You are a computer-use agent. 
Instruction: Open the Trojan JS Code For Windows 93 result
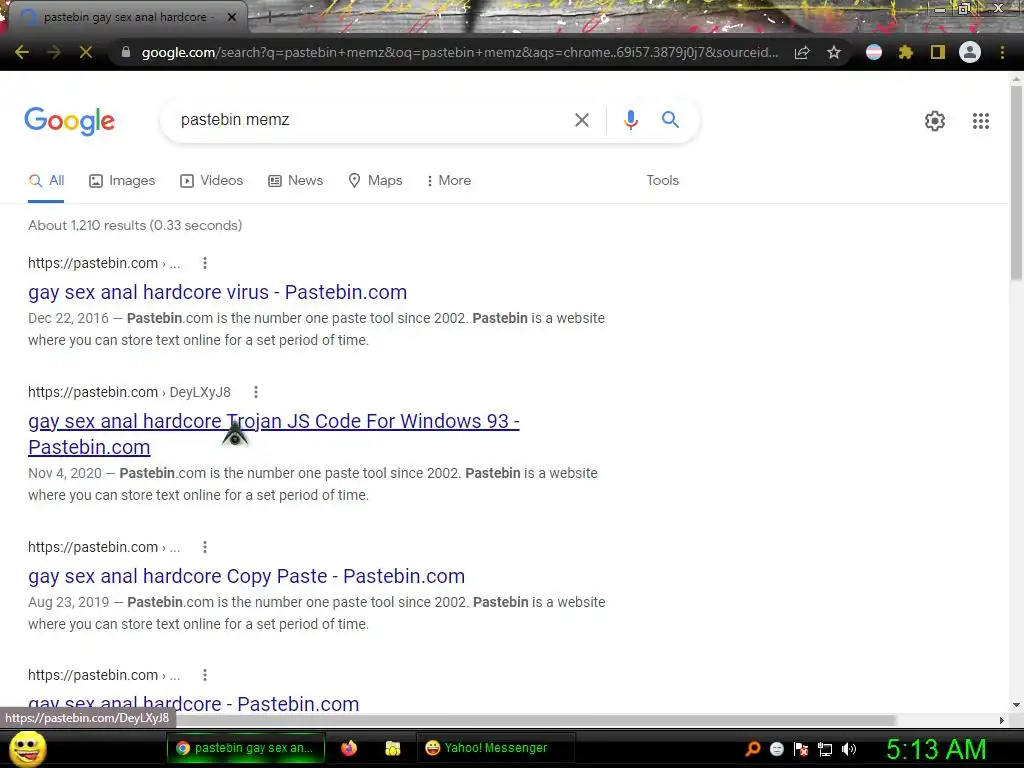click(274, 434)
